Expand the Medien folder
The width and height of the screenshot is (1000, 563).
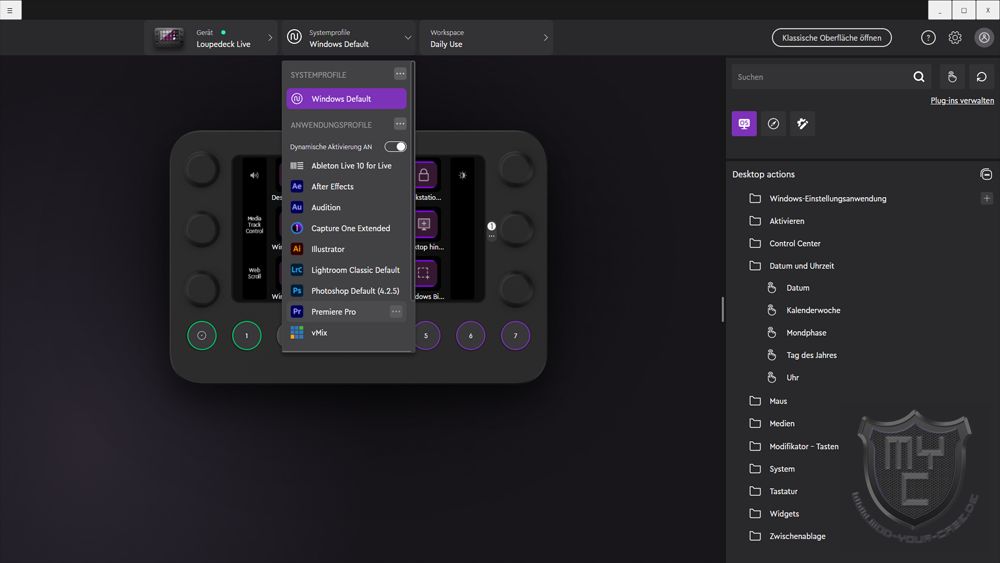pyautogui.click(x=772, y=423)
